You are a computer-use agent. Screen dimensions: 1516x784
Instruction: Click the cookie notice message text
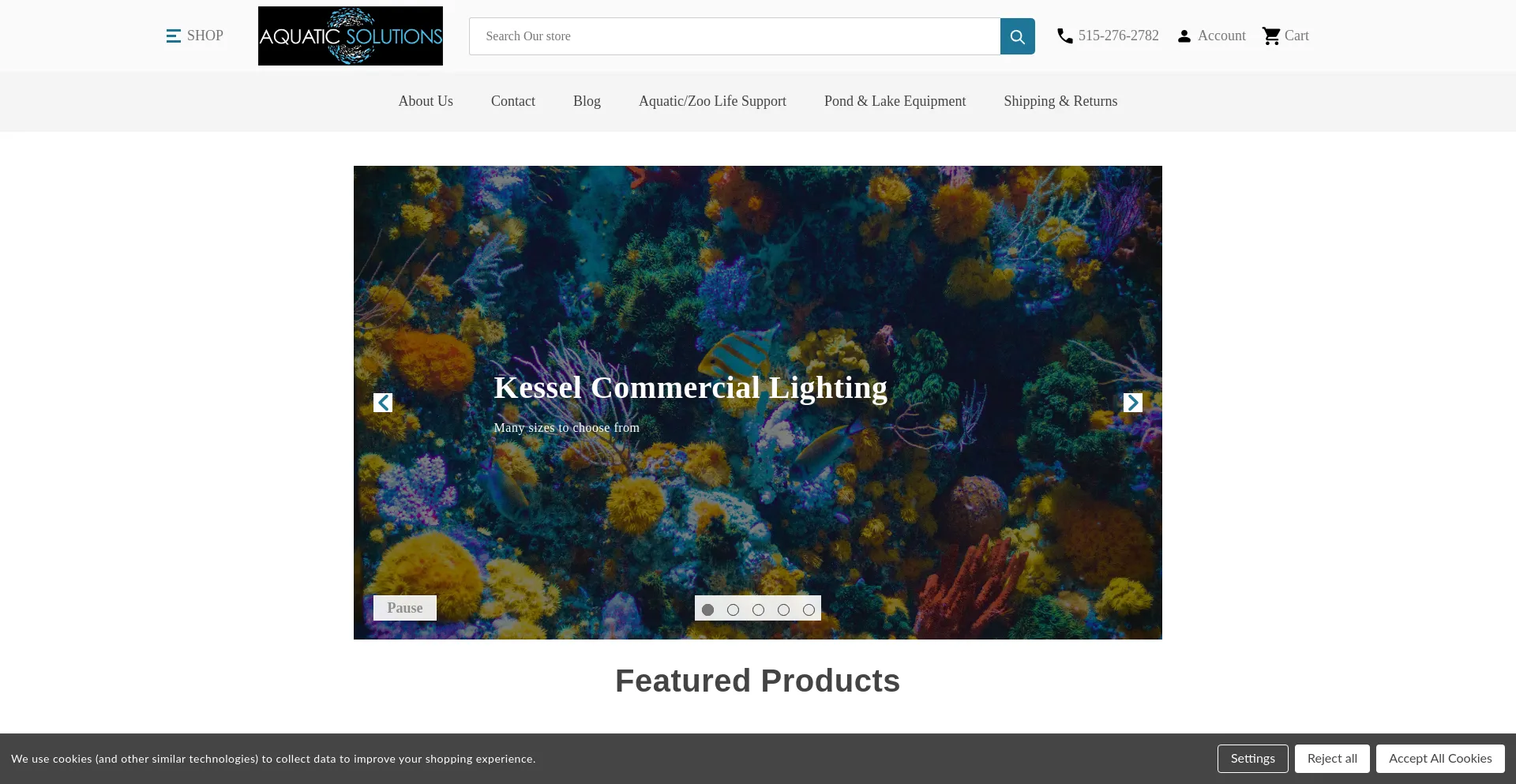pyautogui.click(x=273, y=759)
